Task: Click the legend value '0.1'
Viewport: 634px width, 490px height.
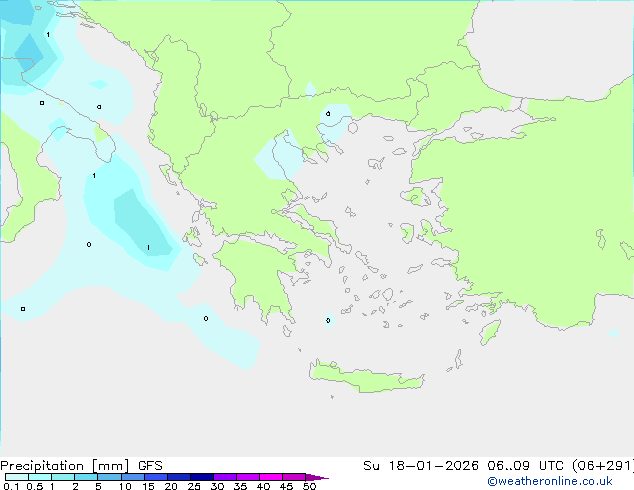Action: [11, 486]
